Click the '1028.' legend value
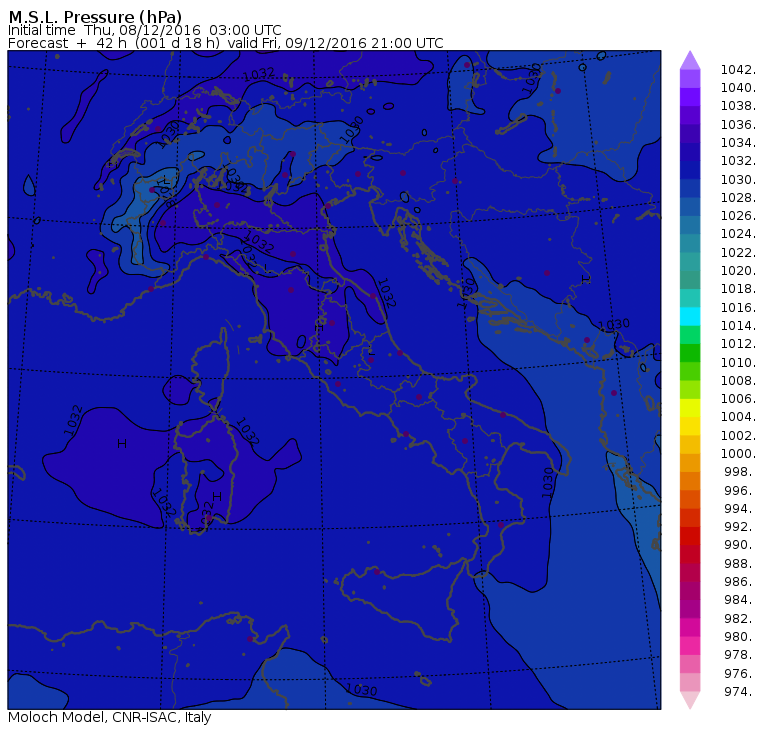 (x=738, y=197)
